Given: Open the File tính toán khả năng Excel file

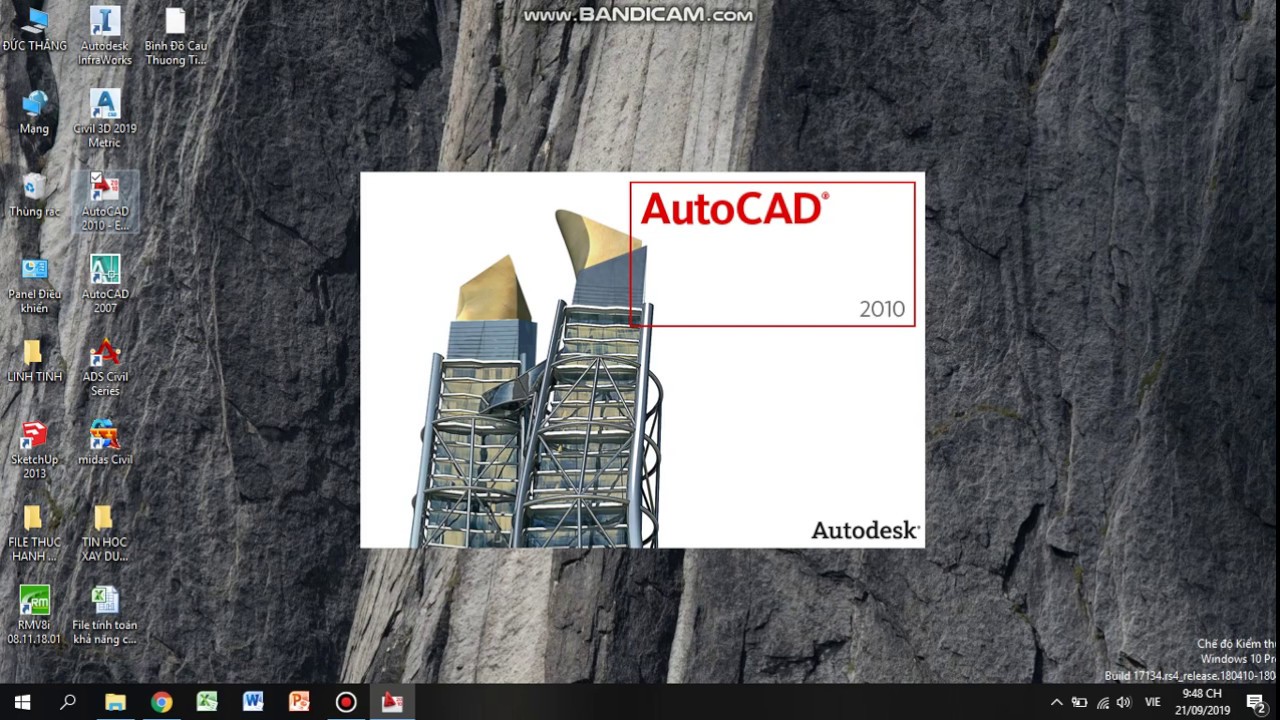Looking at the screenshot, I should [x=105, y=616].
